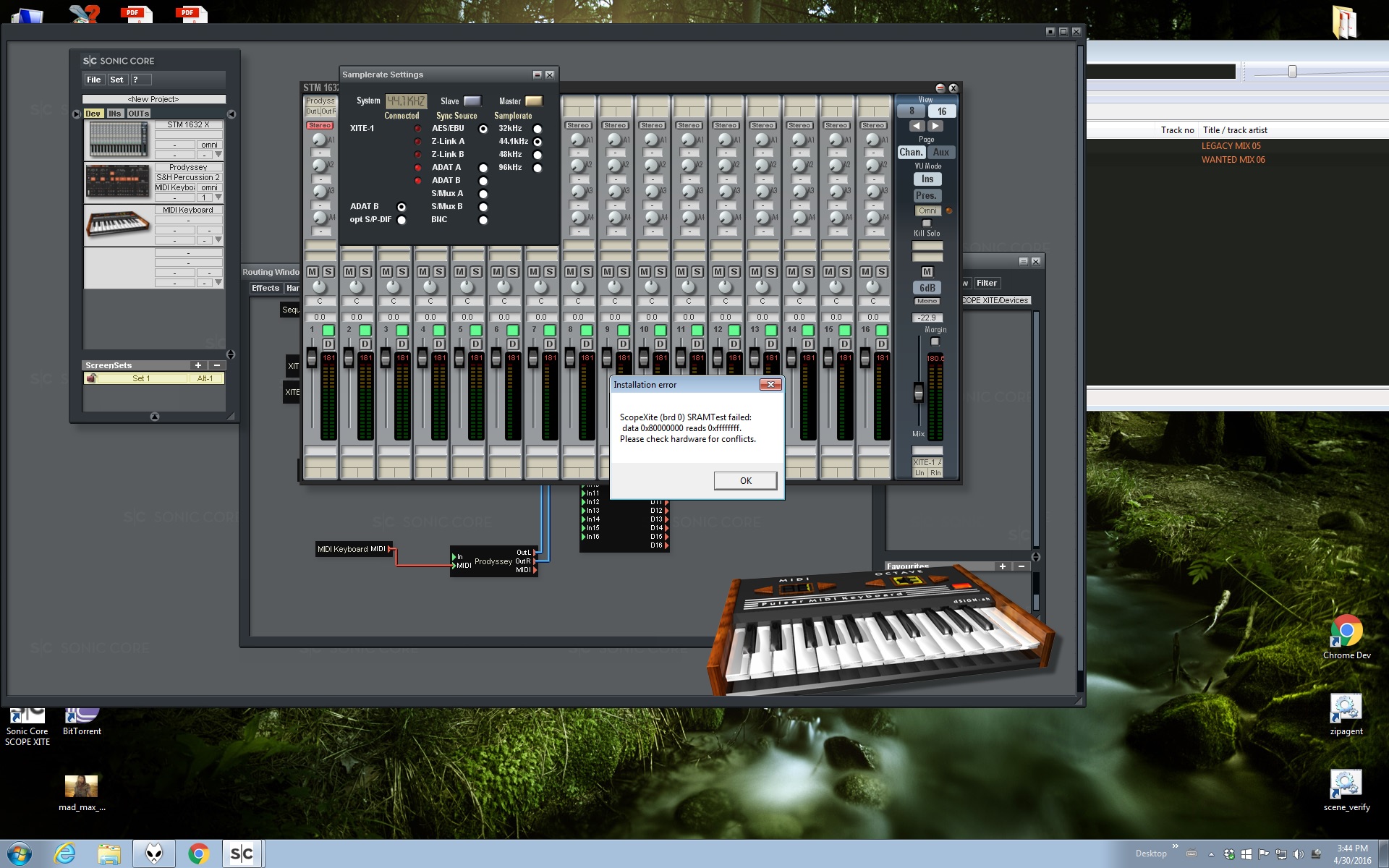
Task: Switch mixer page to Aux
Action: 941,153
